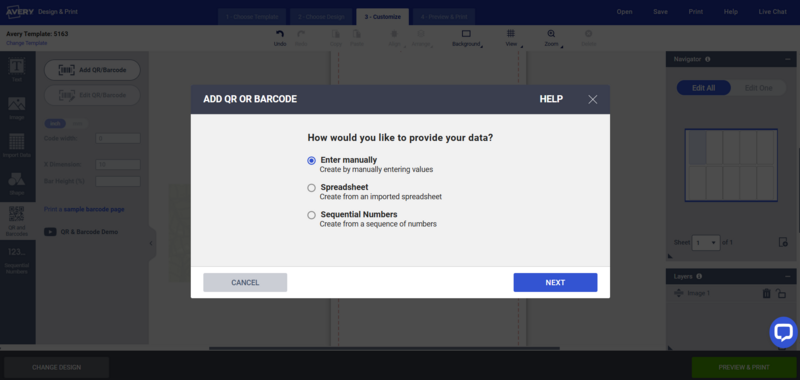Click the horizontal canvas scrollbar
800x380 pixels.
tap(384, 348)
